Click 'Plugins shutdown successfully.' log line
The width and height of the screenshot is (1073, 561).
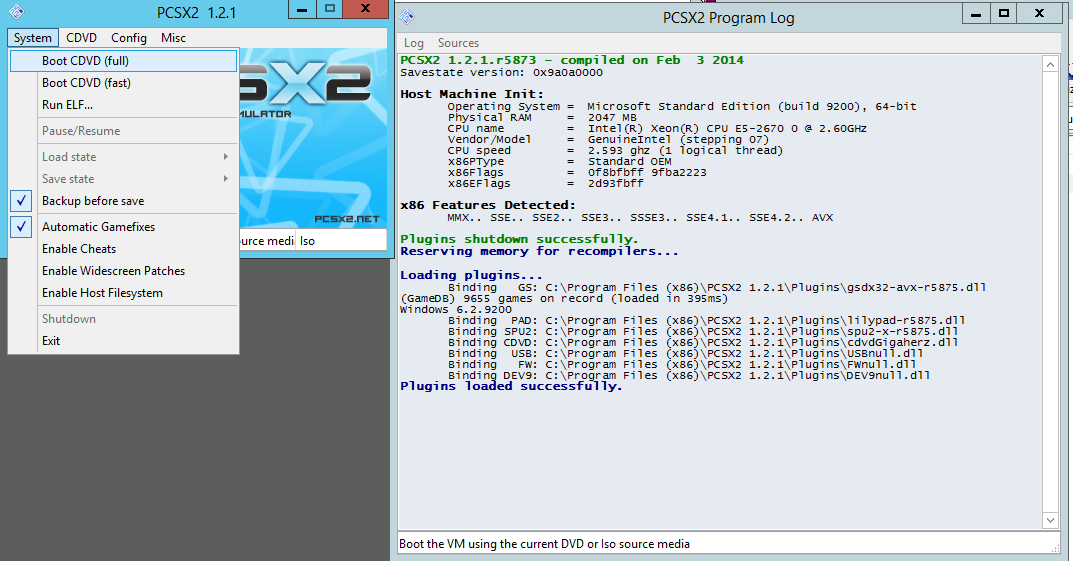click(x=519, y=239)
